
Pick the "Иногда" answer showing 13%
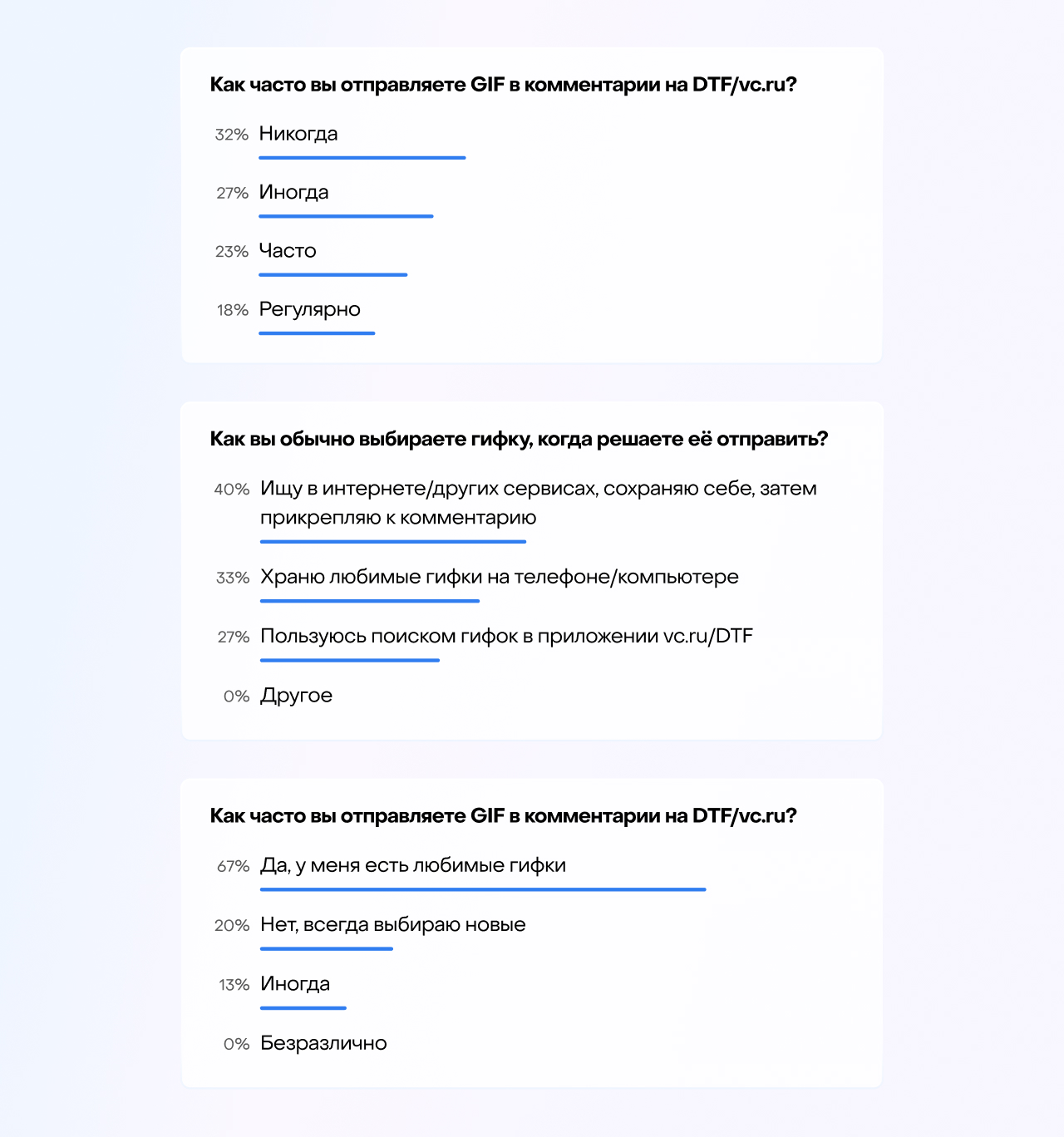[x=295, y=984]
